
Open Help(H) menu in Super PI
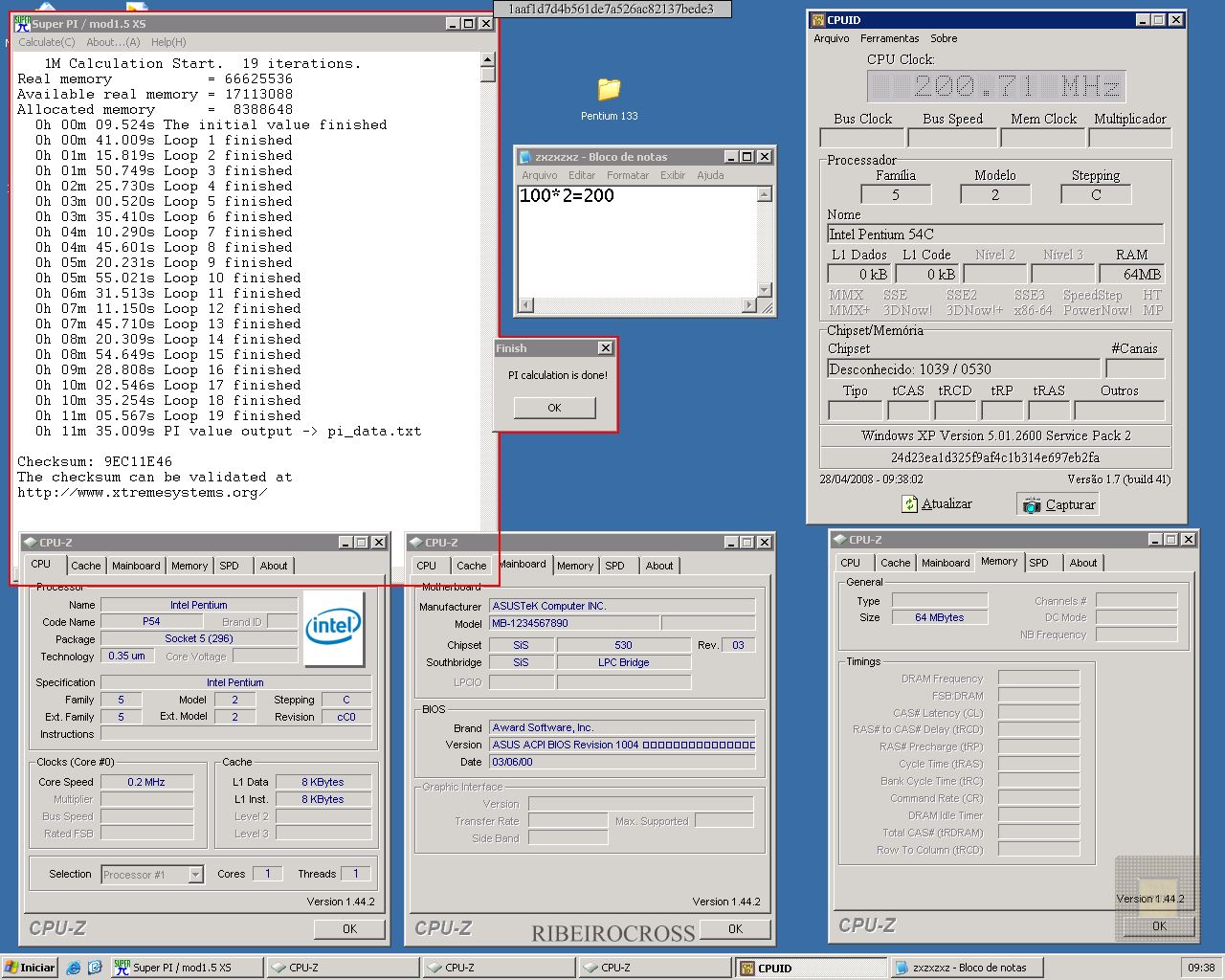168,42
